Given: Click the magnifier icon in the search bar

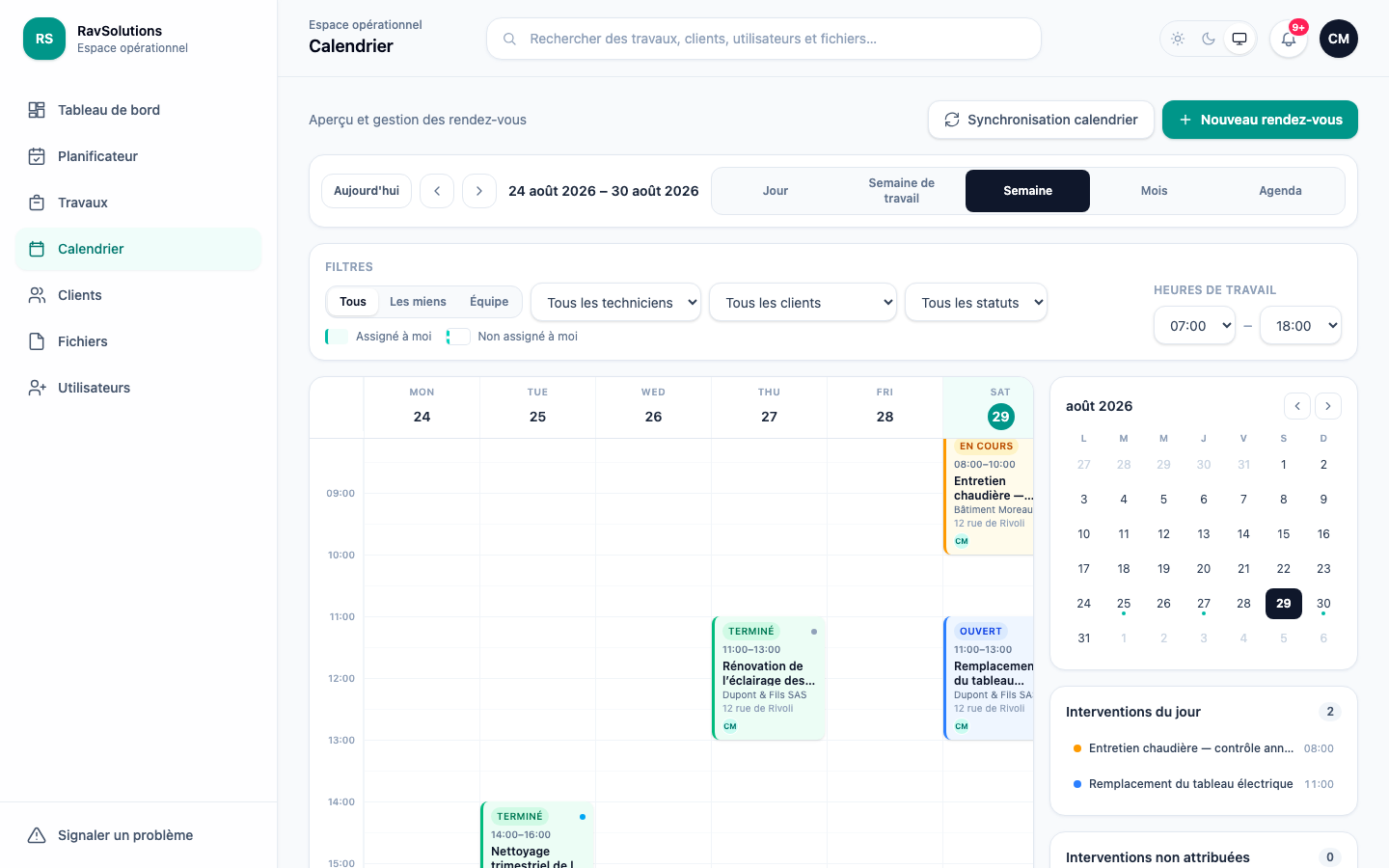Looking at the screenshot, I should click(x=509, y=39).
